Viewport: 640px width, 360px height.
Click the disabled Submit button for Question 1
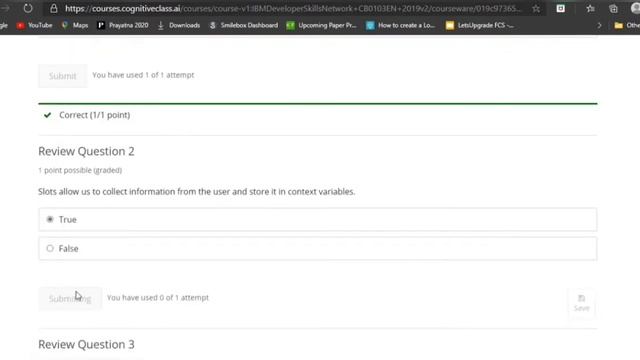coord(62,76)
